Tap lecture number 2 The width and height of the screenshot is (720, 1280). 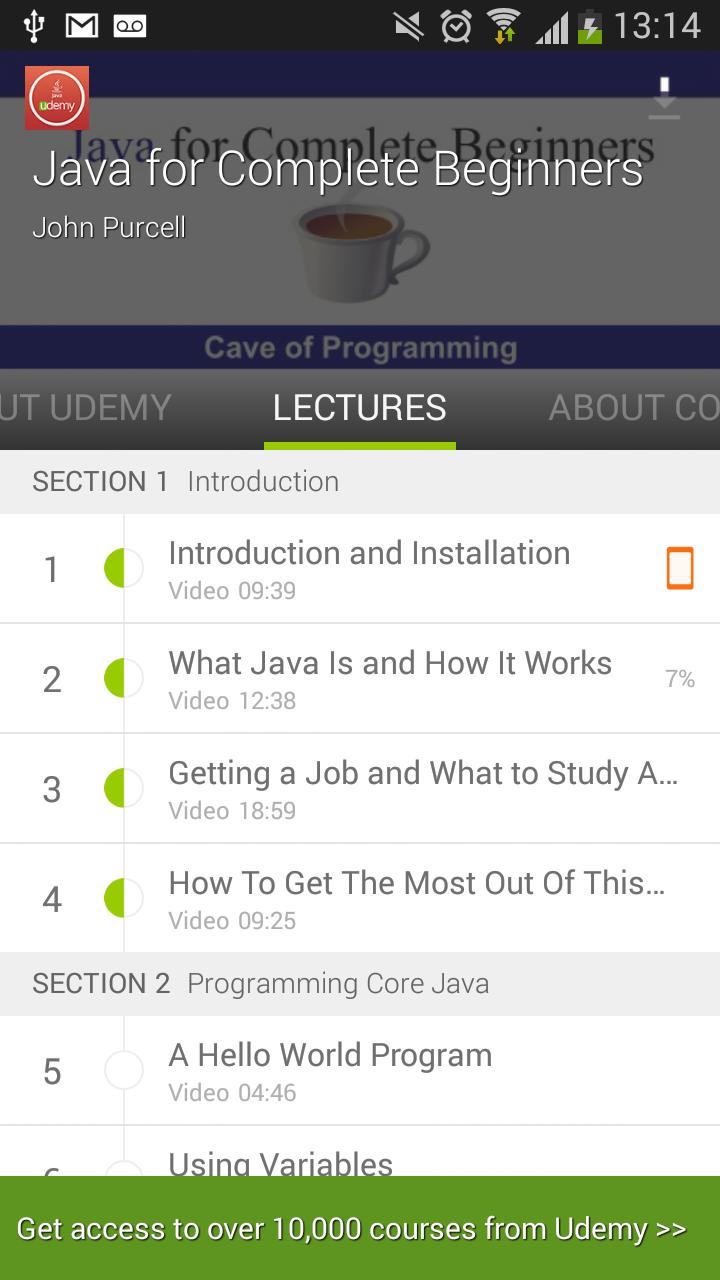51,680
